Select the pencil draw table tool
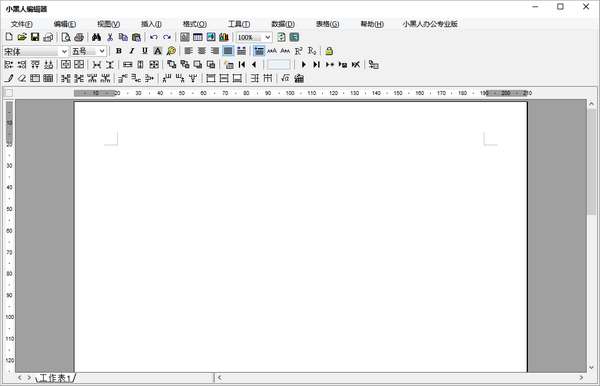The width and height of the screenshot is (600, 386). pos(9,78)
